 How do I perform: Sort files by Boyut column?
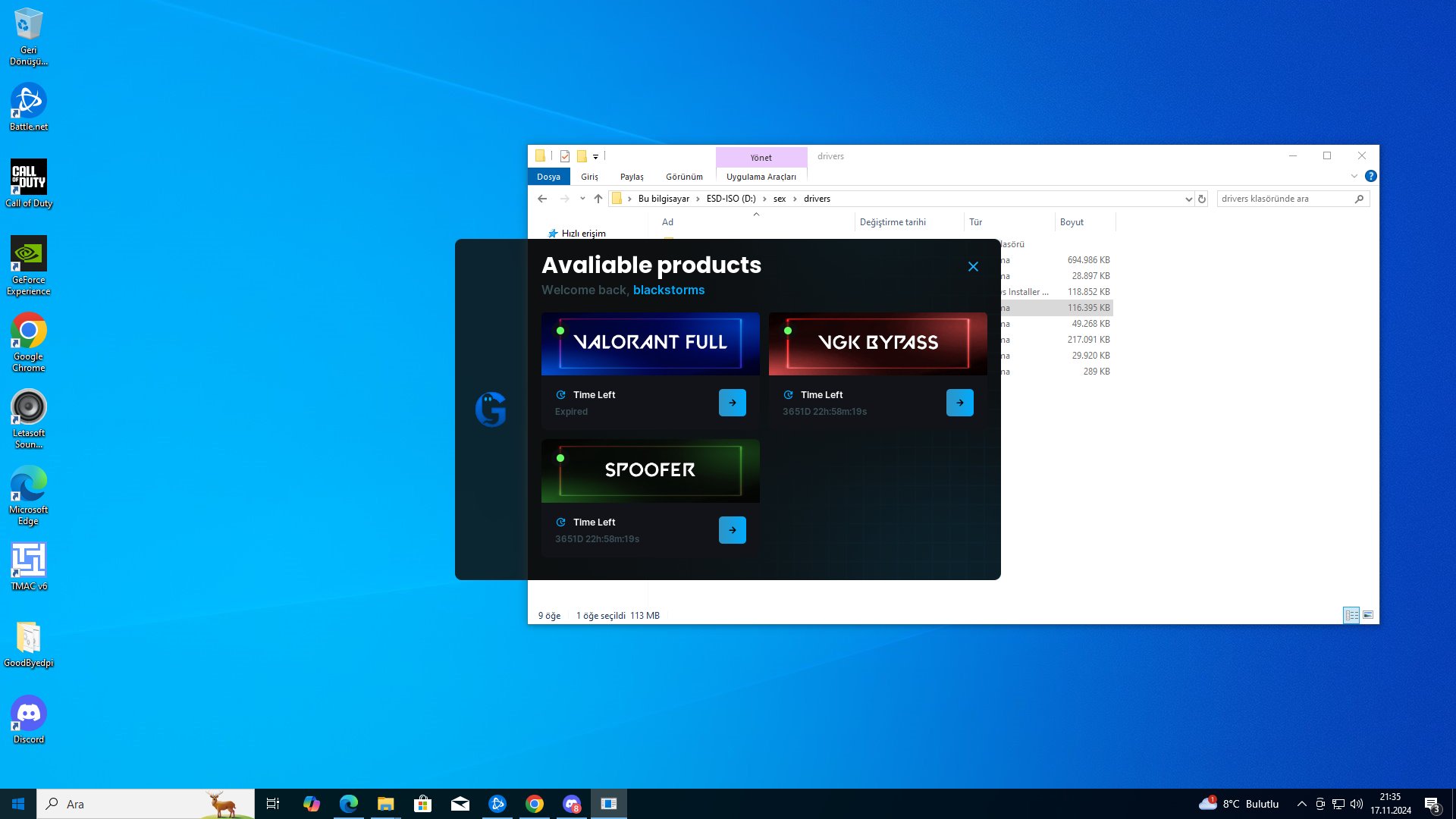[x=1072, y=222]
